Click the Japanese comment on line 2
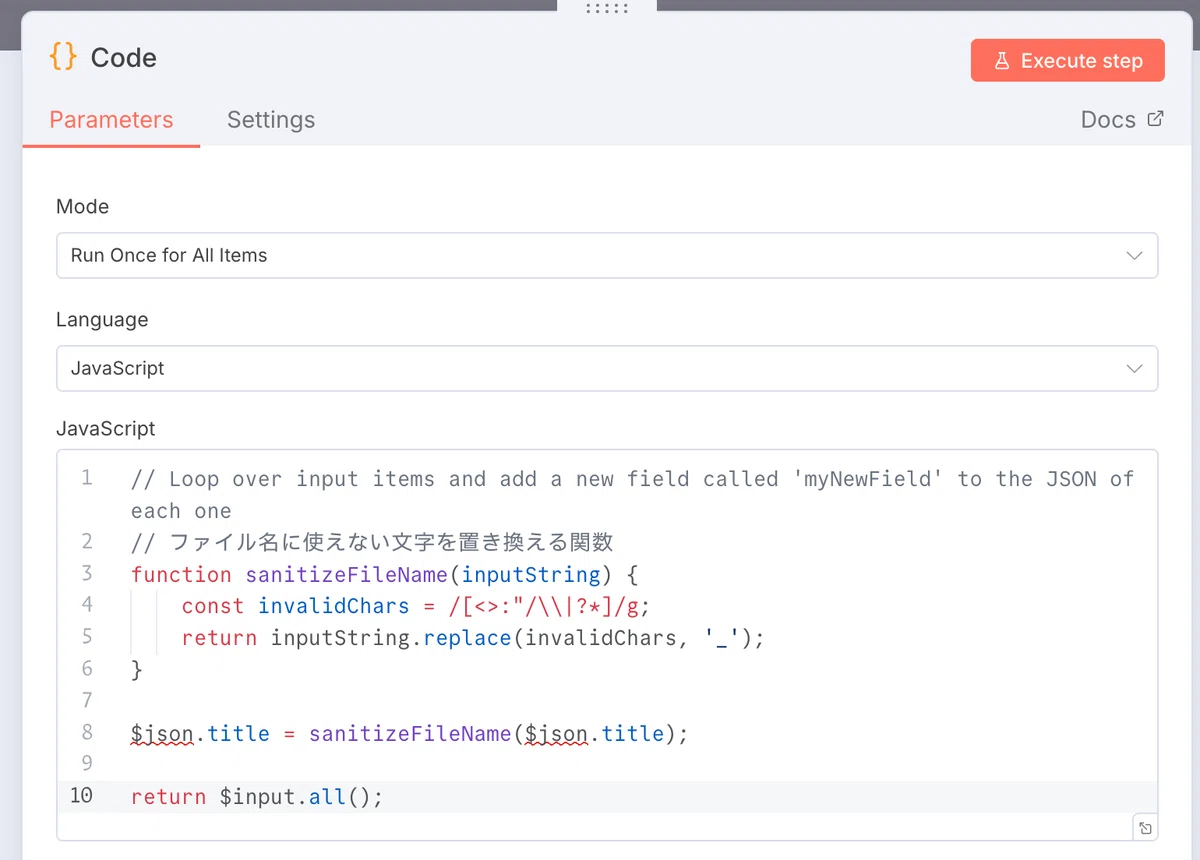The image size is (1200, 860). point(372,542)
